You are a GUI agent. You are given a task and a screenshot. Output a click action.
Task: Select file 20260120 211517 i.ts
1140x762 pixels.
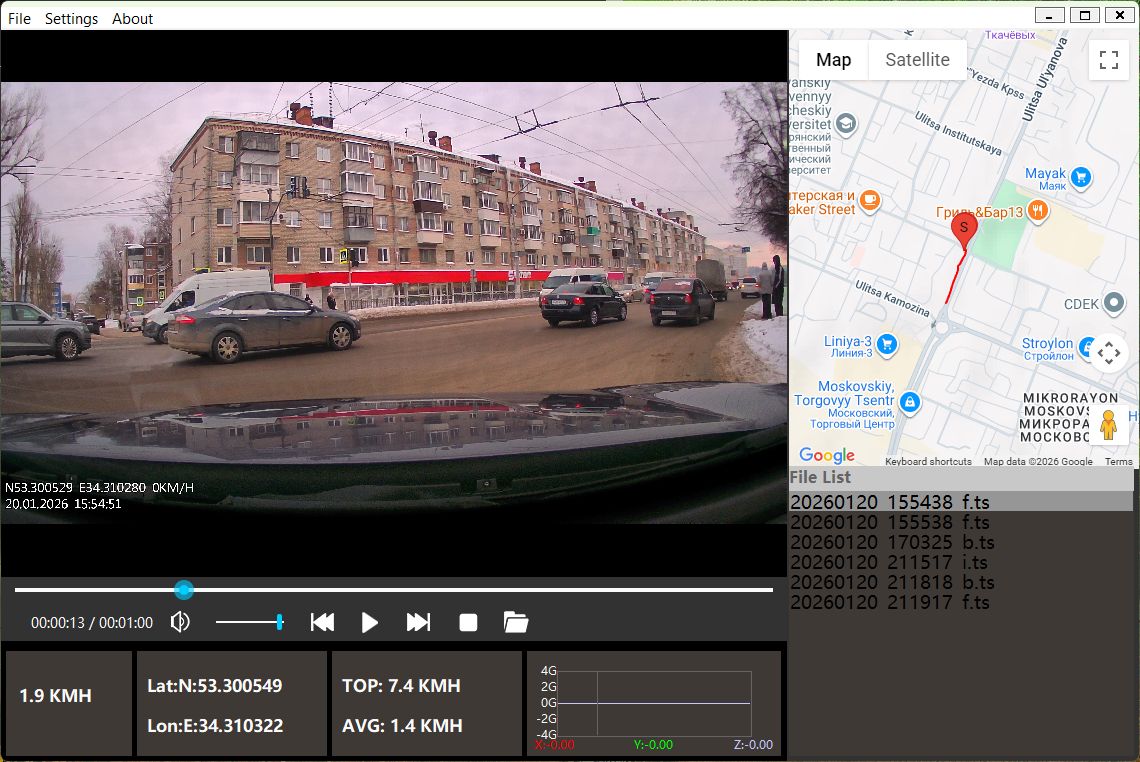[x=961, y=562]
